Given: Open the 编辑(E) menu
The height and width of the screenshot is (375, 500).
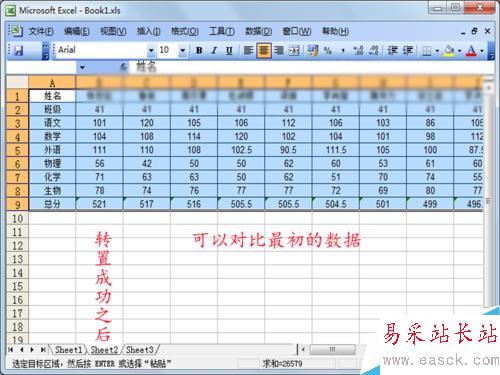Looking at the screenshot, I should (x=77, y=31).
